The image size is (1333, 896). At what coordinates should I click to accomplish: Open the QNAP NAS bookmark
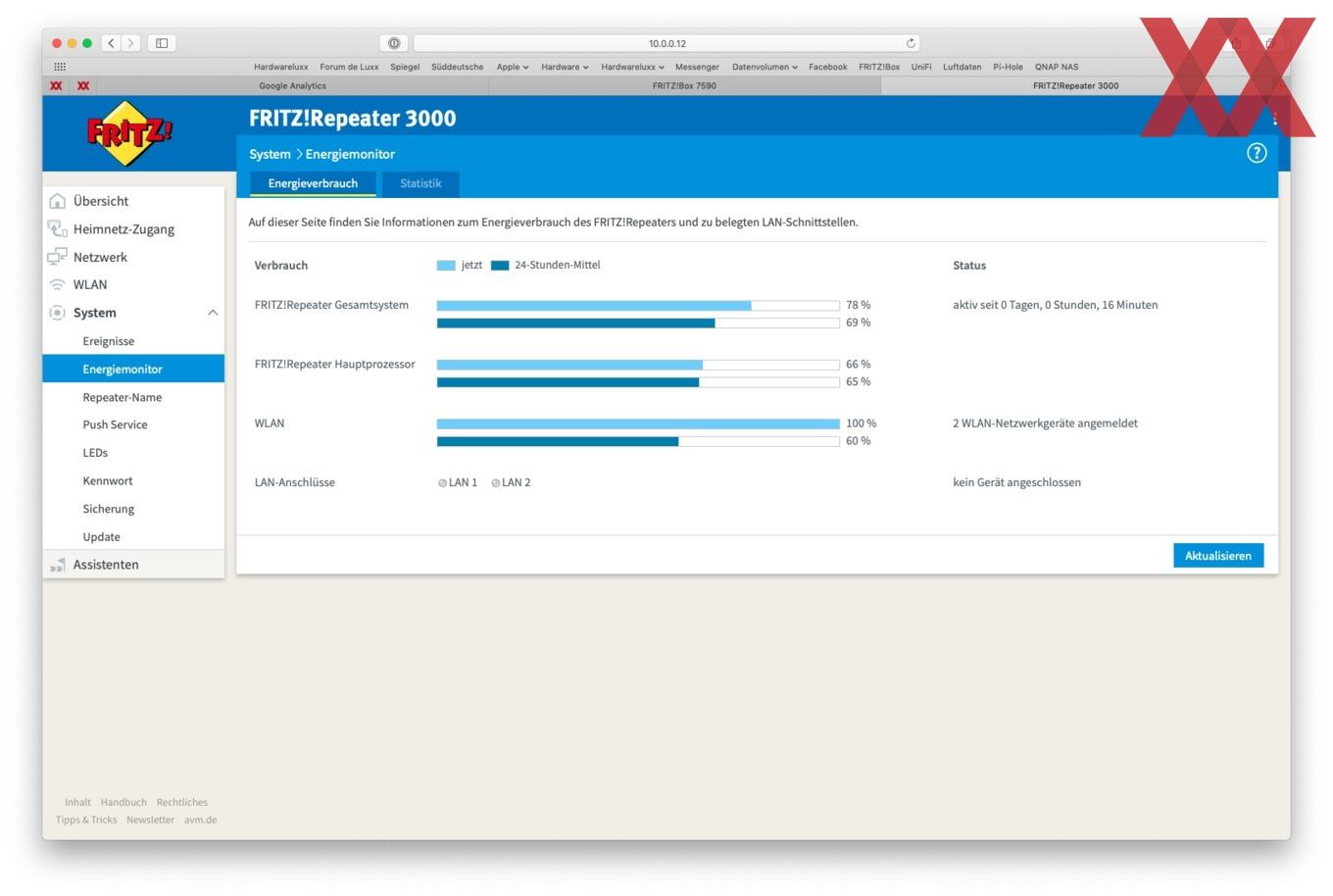1057,67
